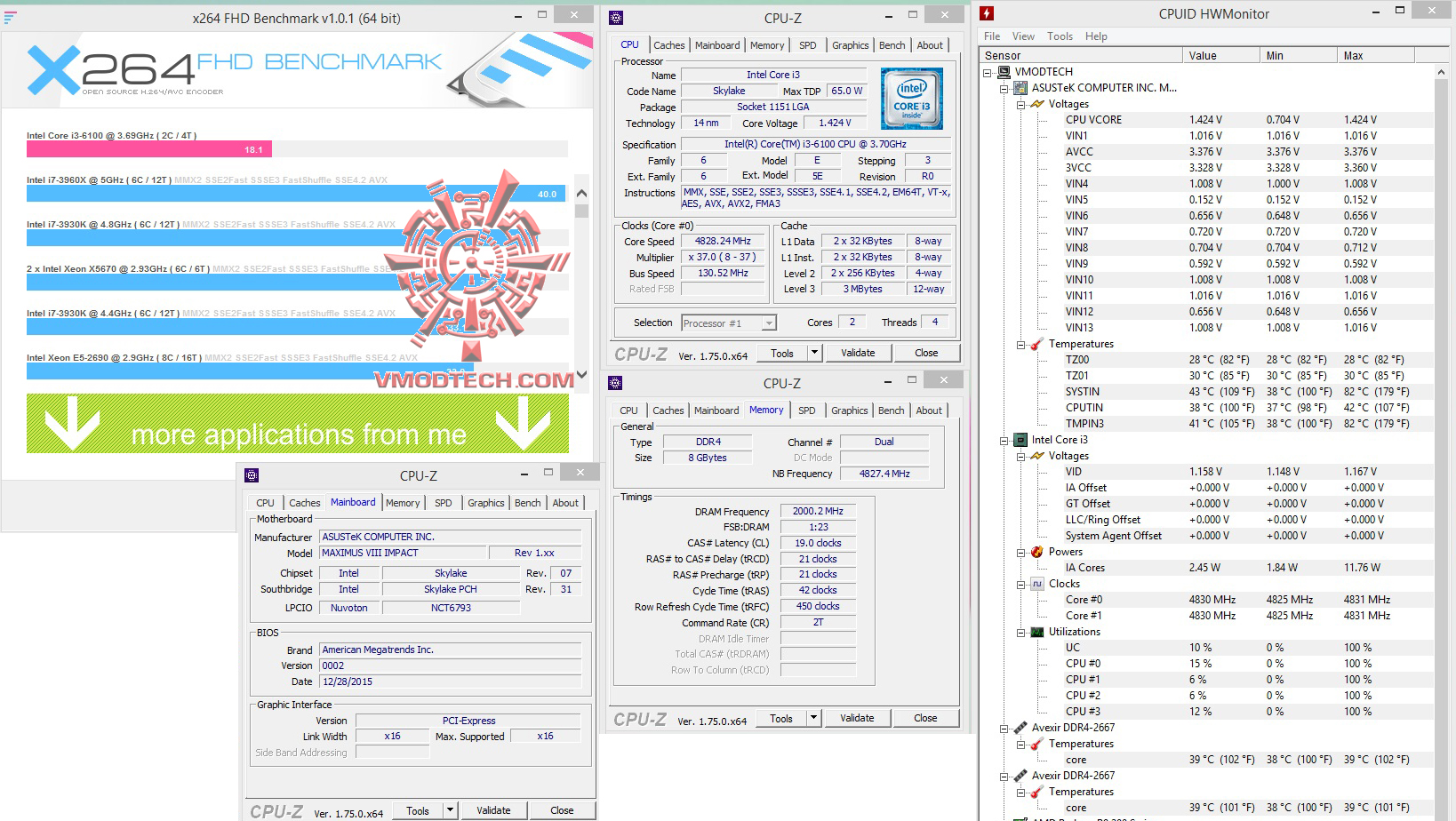Click the ASUSTeK motherboard icon in sensor tree
Viewport: 1456px width, 821px height.
pos(1020,88)
